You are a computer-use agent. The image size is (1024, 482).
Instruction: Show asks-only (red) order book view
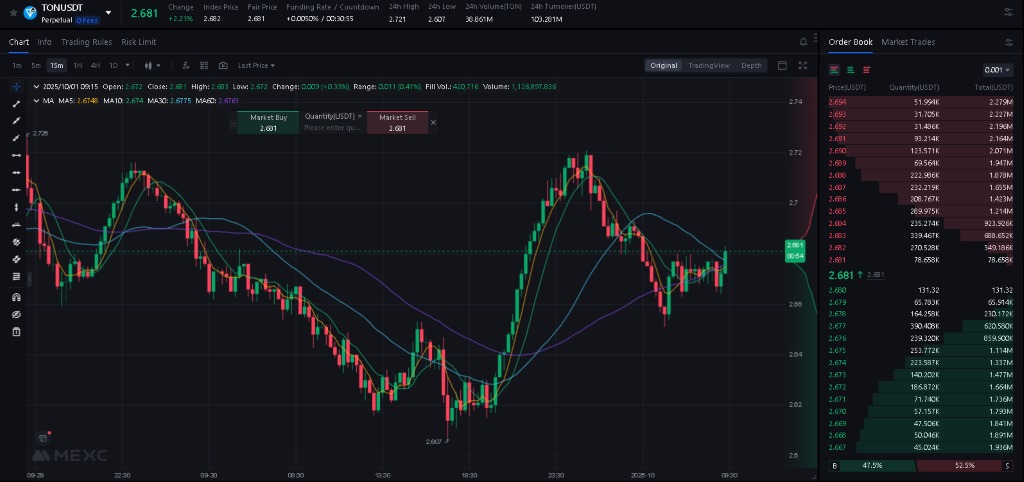point(867,70)
